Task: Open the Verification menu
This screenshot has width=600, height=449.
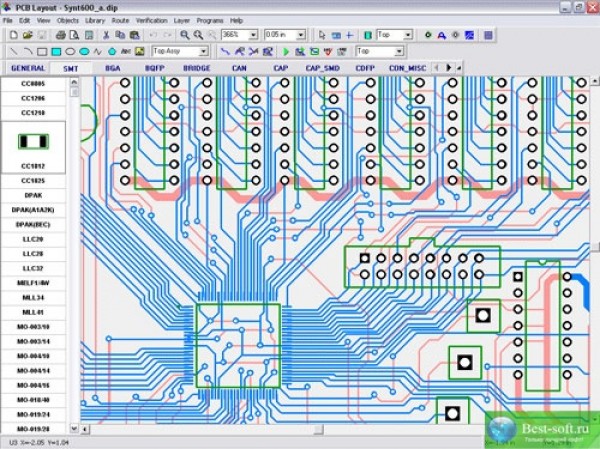Action: pos(152,21)
